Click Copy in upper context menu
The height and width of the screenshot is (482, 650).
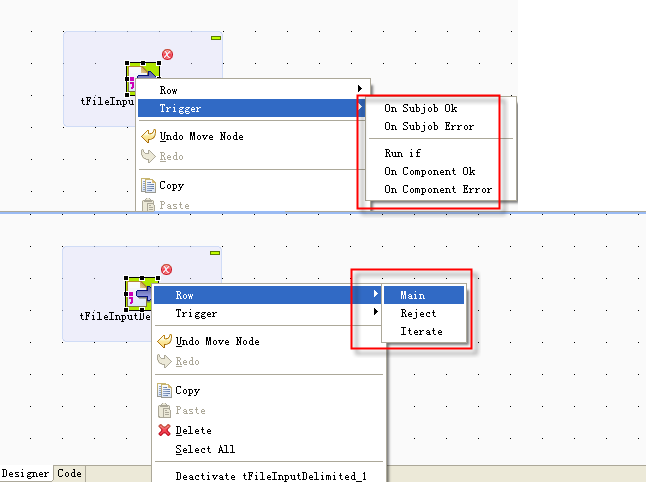coord(172,185)
